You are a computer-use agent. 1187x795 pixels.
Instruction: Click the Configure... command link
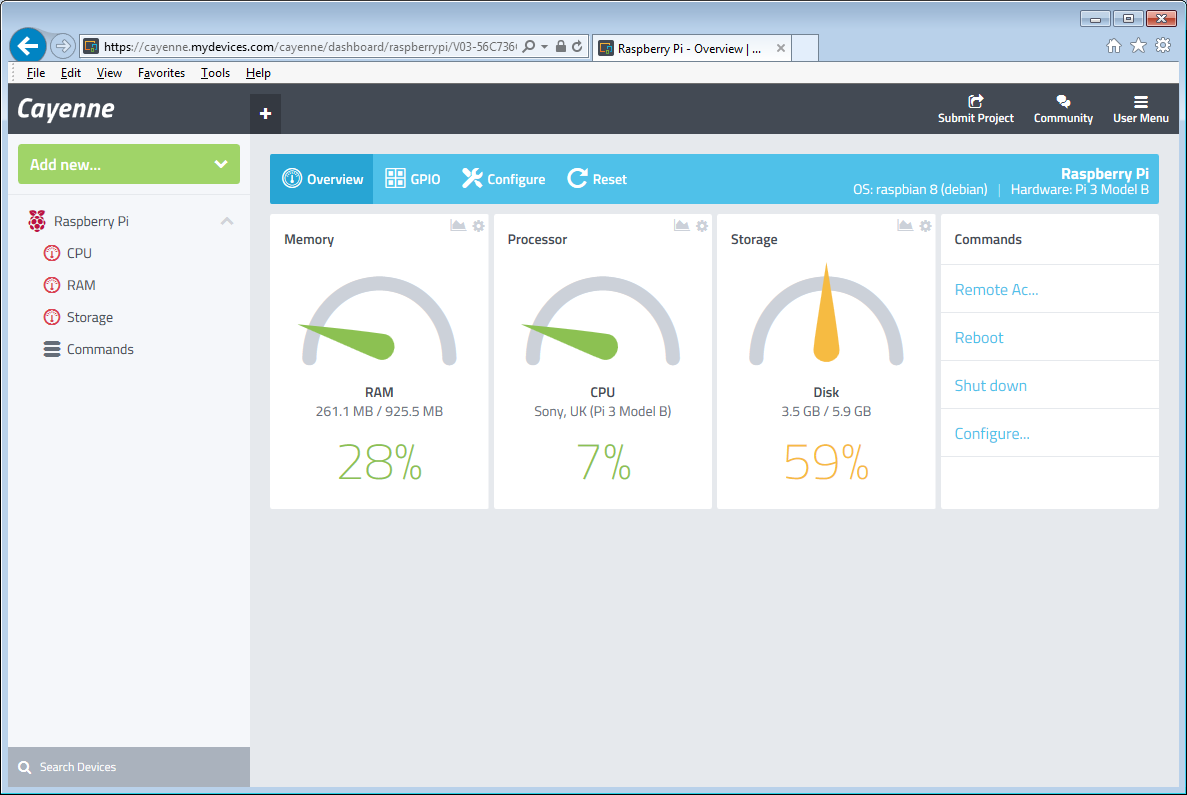992,434
